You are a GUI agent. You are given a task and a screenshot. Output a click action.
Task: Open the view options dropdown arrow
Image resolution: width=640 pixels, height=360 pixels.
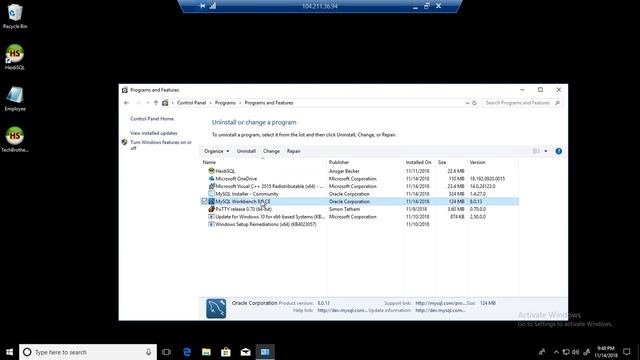click(546, 151)
